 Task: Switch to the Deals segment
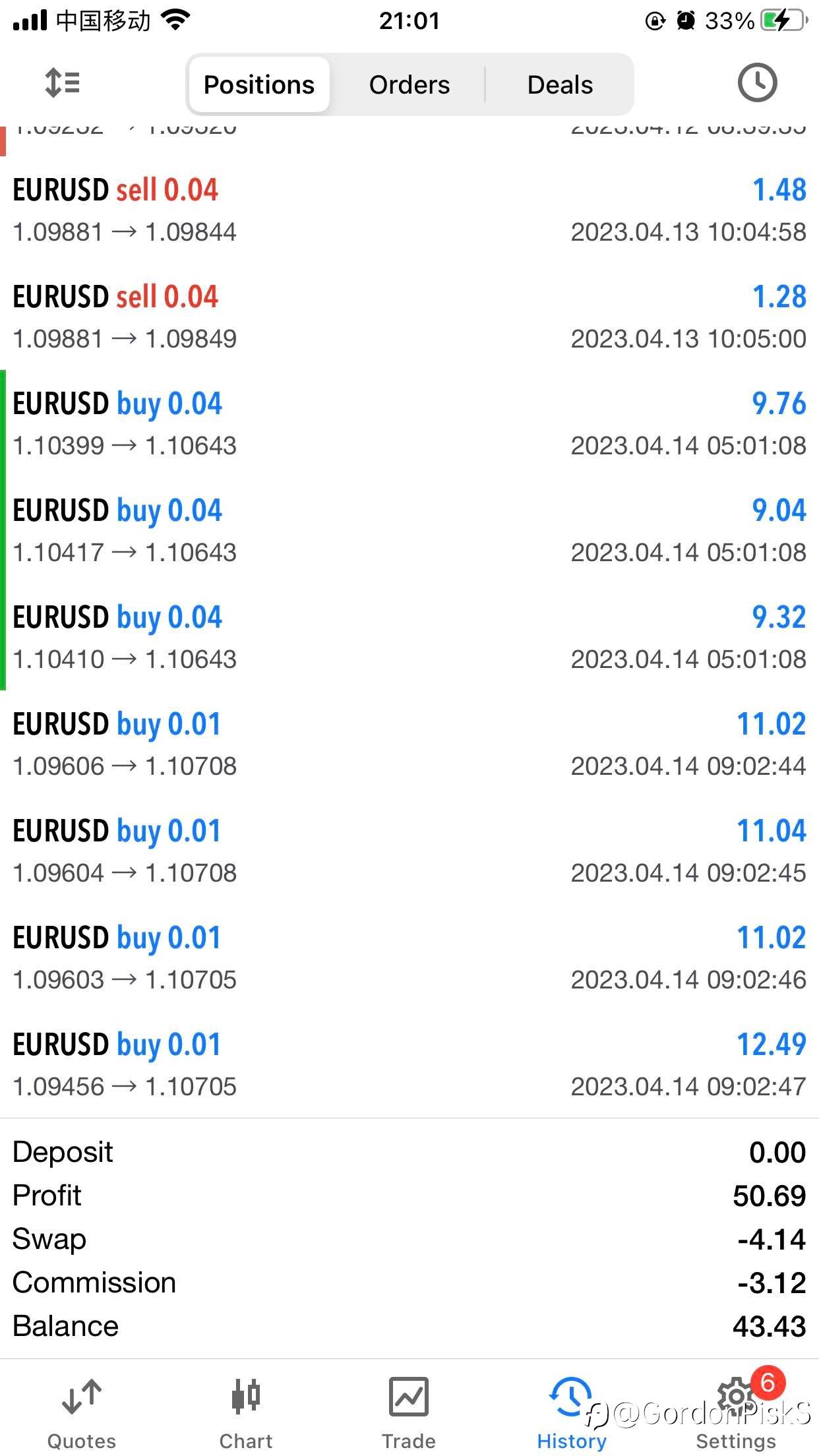pos(560,84)
